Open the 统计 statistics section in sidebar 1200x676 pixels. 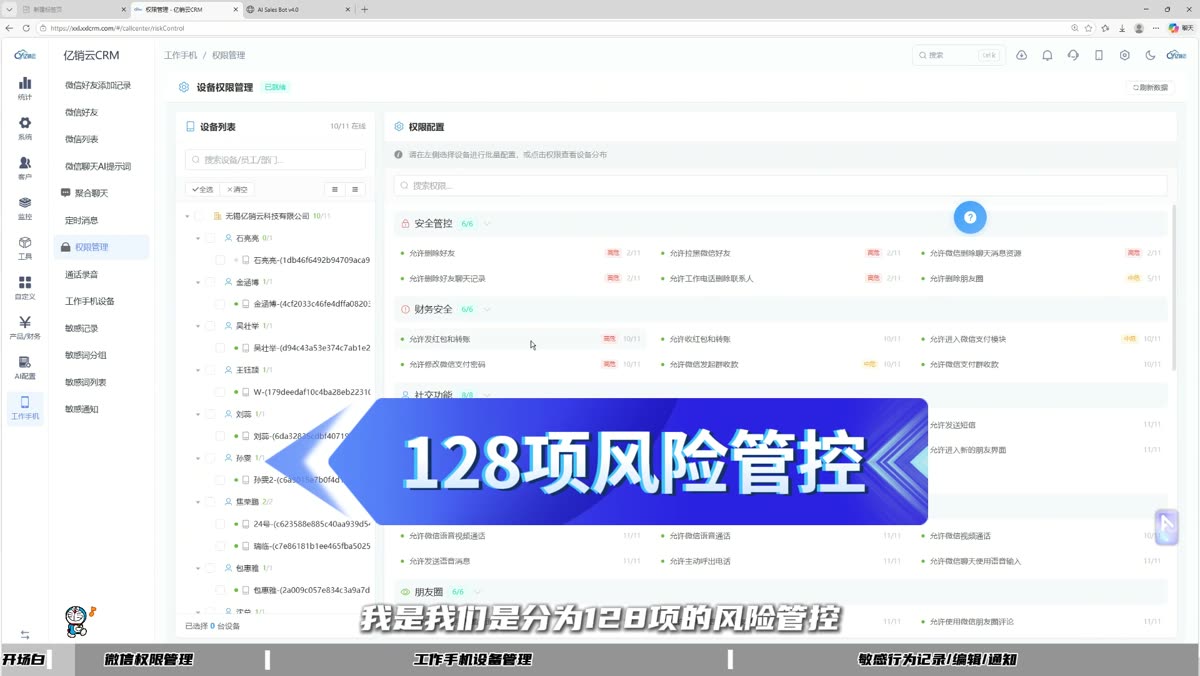(25, 88)
